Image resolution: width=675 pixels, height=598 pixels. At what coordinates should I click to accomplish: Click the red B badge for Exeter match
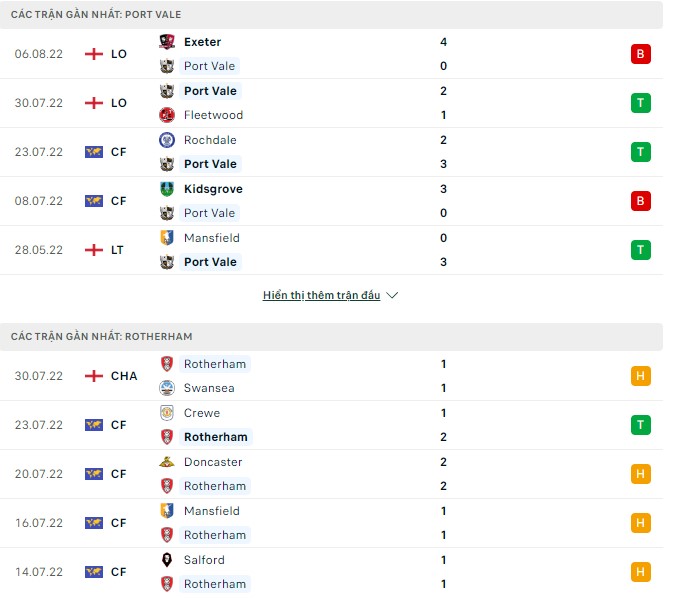641,54
